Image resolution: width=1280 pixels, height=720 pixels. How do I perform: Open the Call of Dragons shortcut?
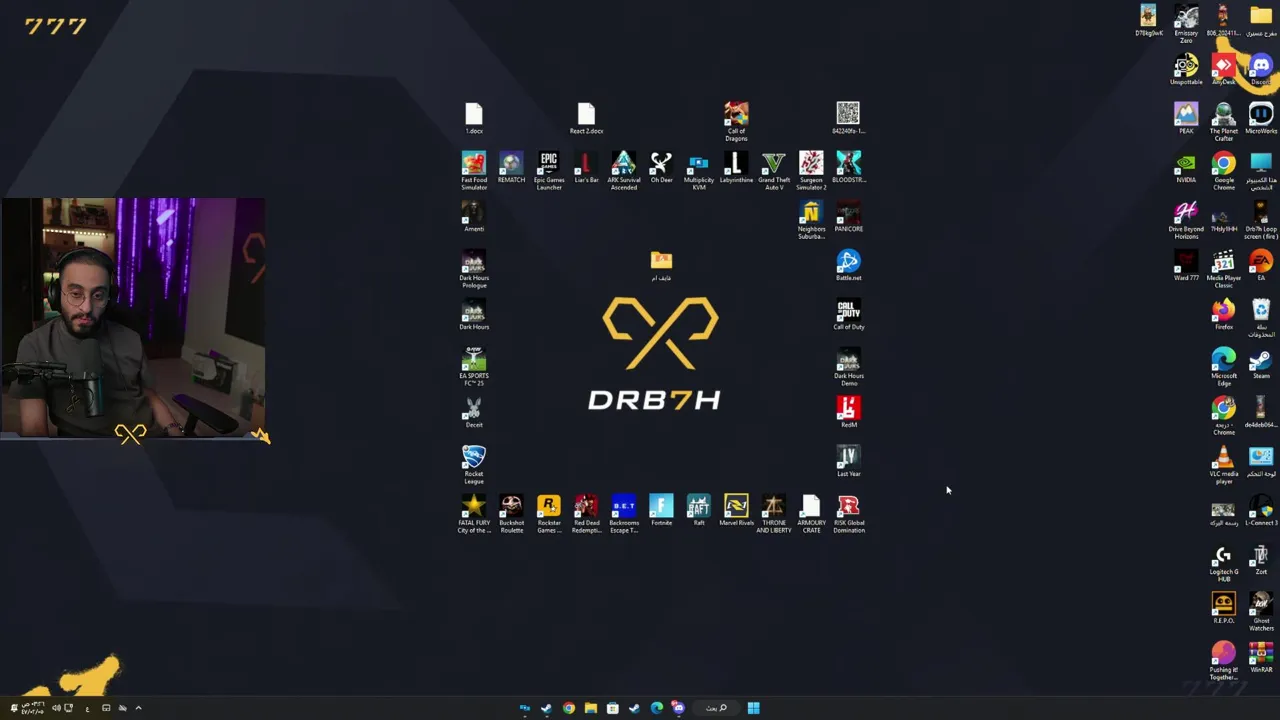[736, 121]
